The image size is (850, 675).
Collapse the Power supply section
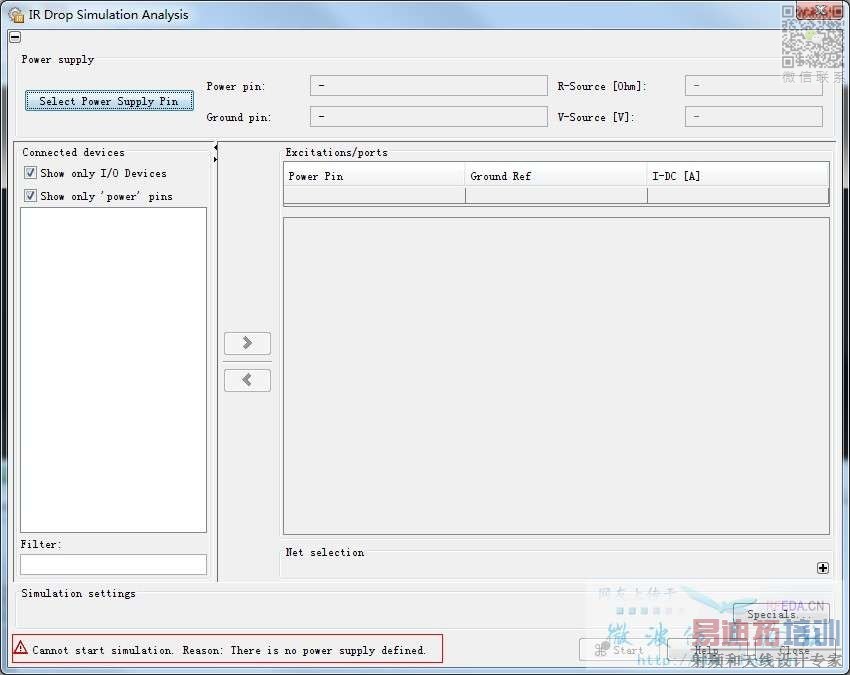coord(15,37)
